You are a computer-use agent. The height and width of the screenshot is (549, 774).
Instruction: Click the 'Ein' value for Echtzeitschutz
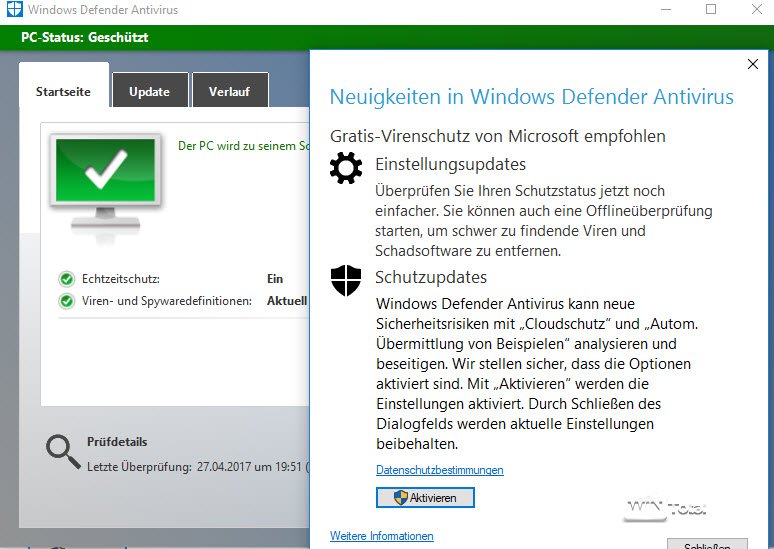275,279
